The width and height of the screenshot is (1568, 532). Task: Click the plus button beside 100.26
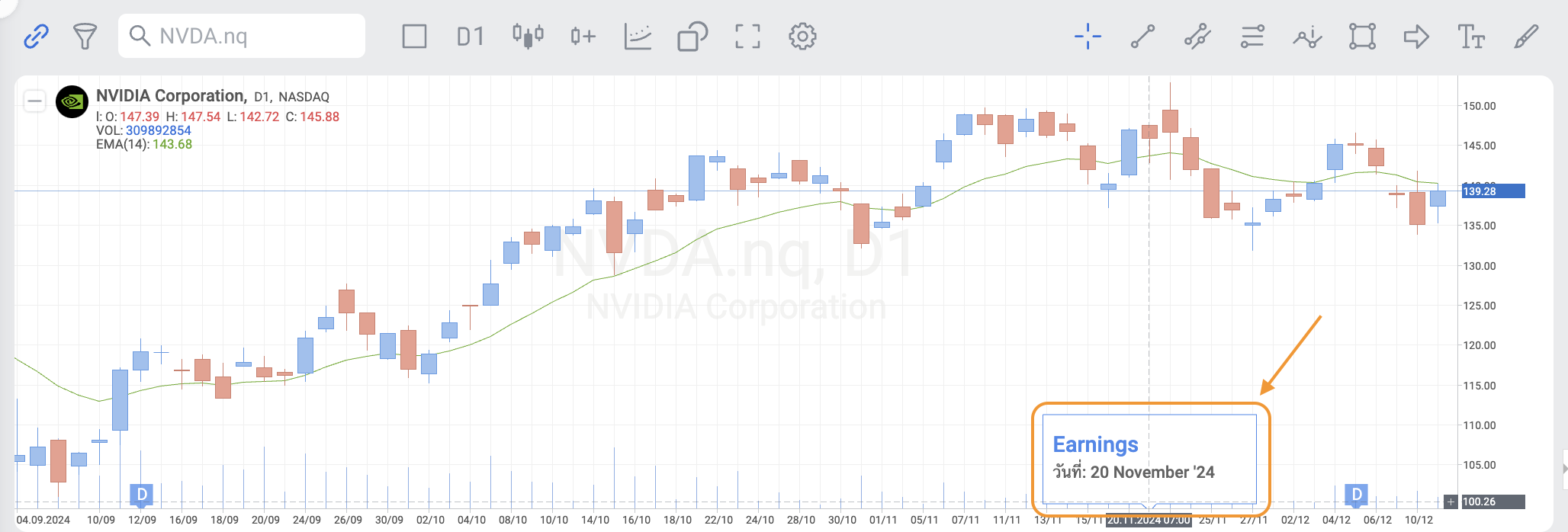click(x=1451, y=502)
